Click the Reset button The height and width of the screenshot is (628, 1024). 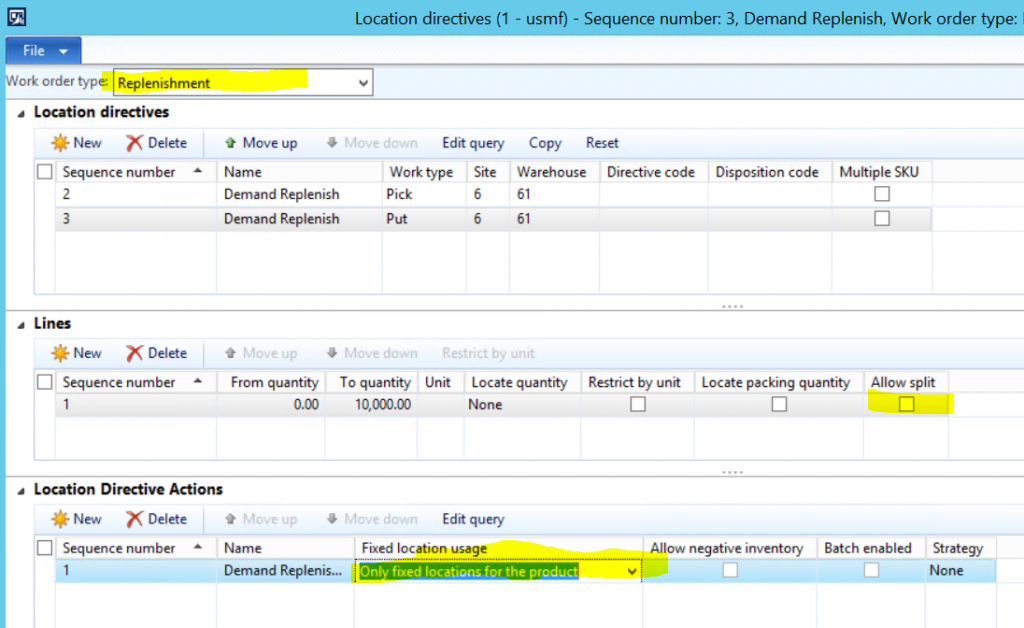pos(602,142)
